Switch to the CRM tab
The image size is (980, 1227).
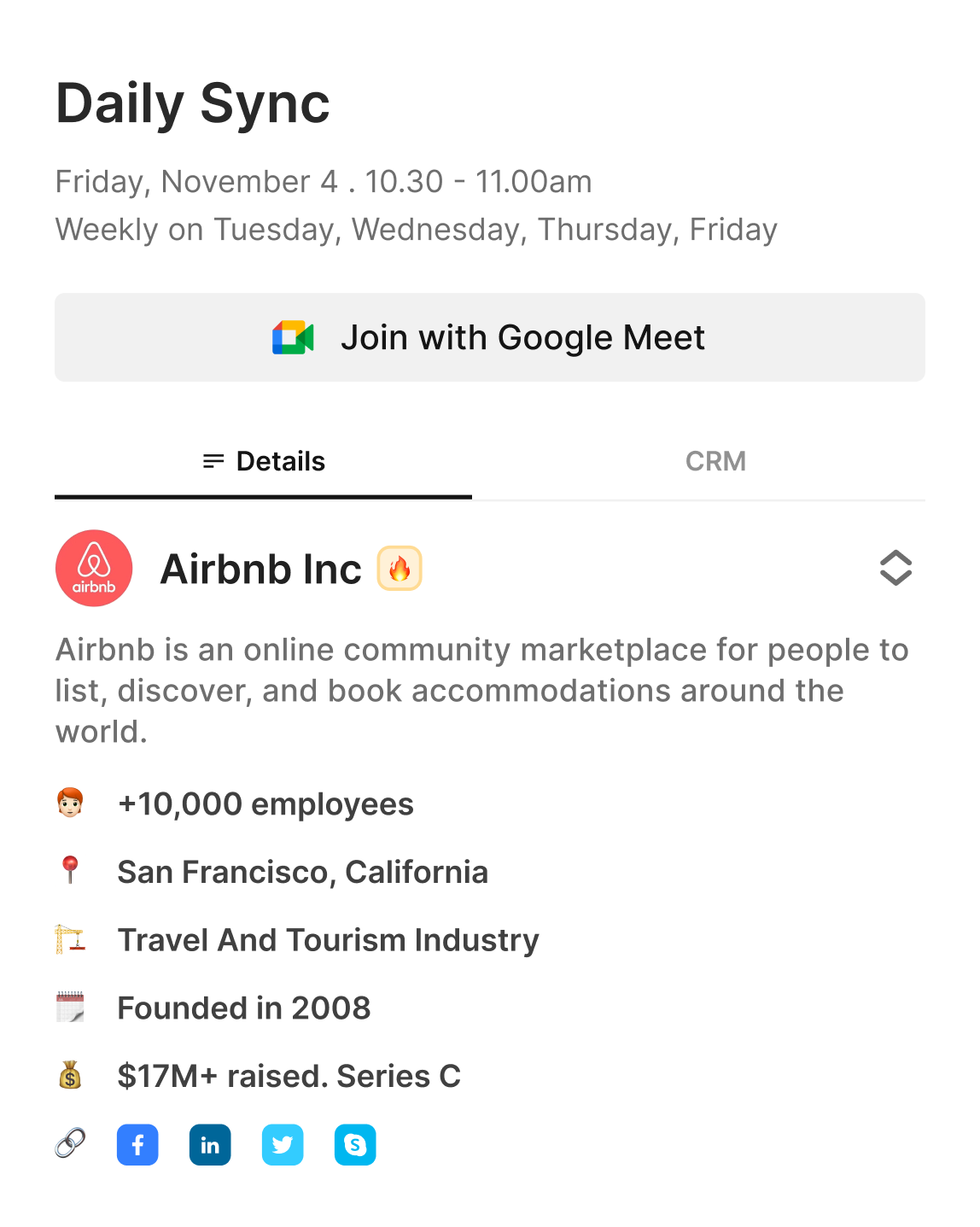(x=715, y=461)
